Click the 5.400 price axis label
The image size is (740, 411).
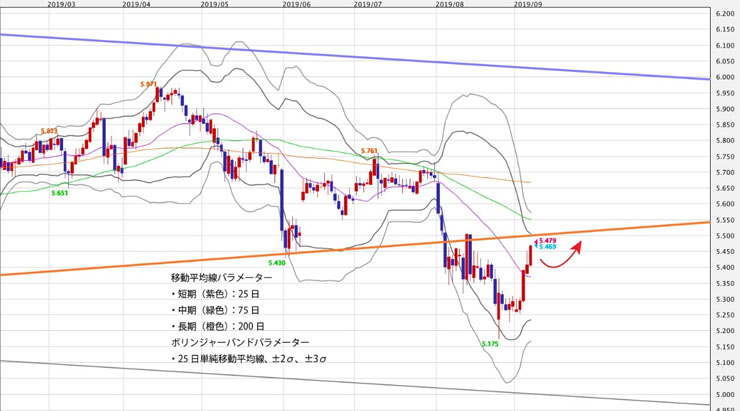[x=725, y=268]
